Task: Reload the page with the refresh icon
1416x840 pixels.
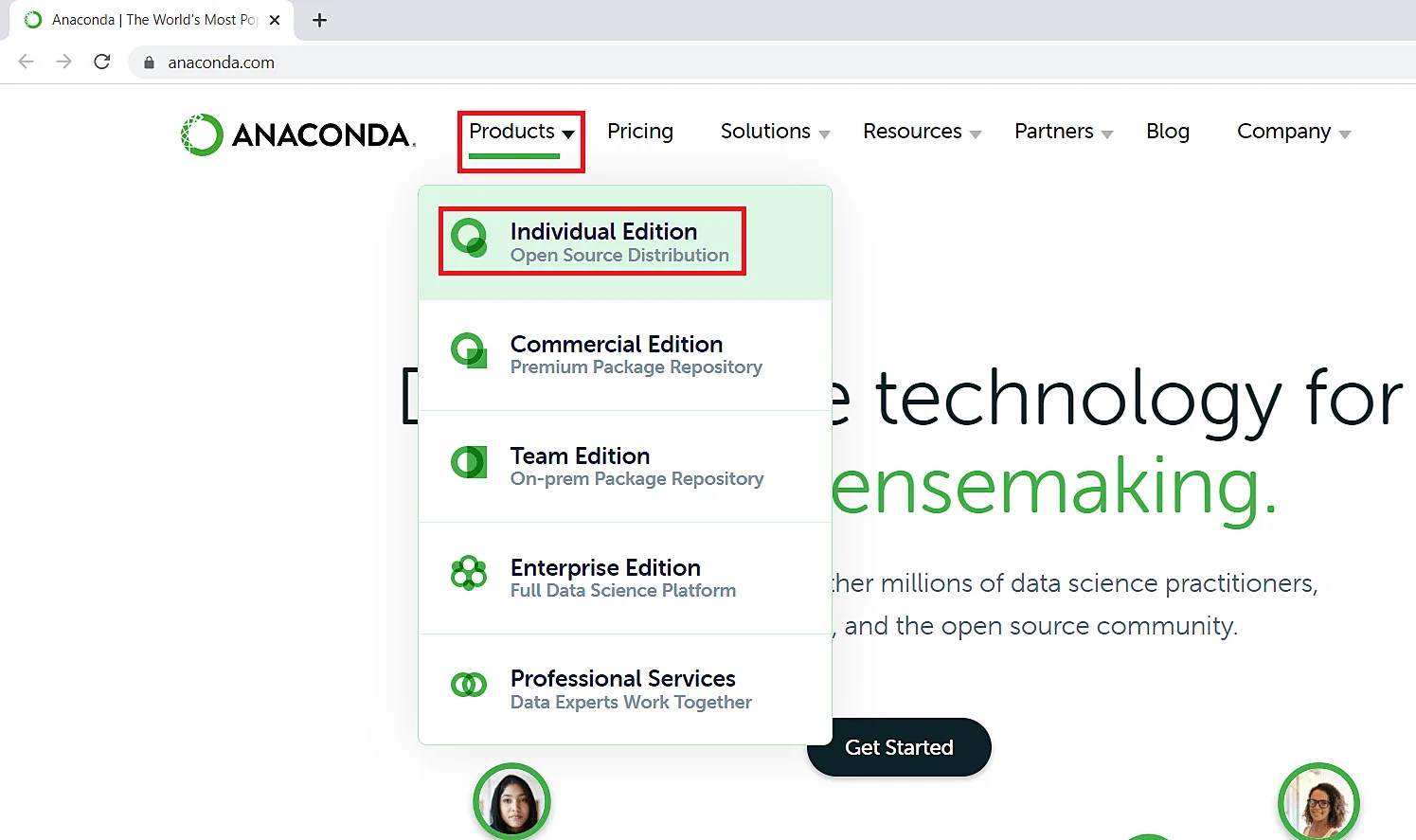Action: coord(102,63)
